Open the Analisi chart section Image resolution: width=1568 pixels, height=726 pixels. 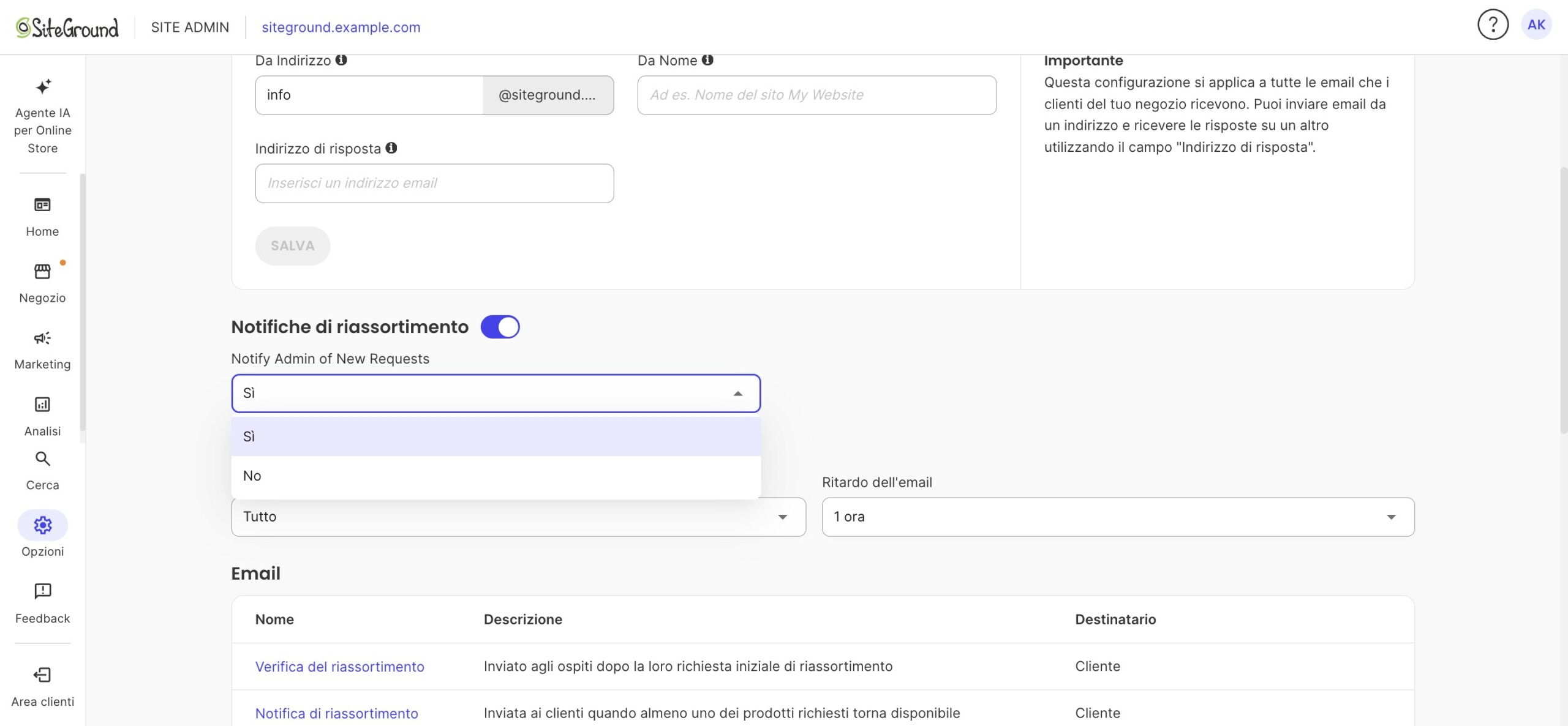pos(42,416)
